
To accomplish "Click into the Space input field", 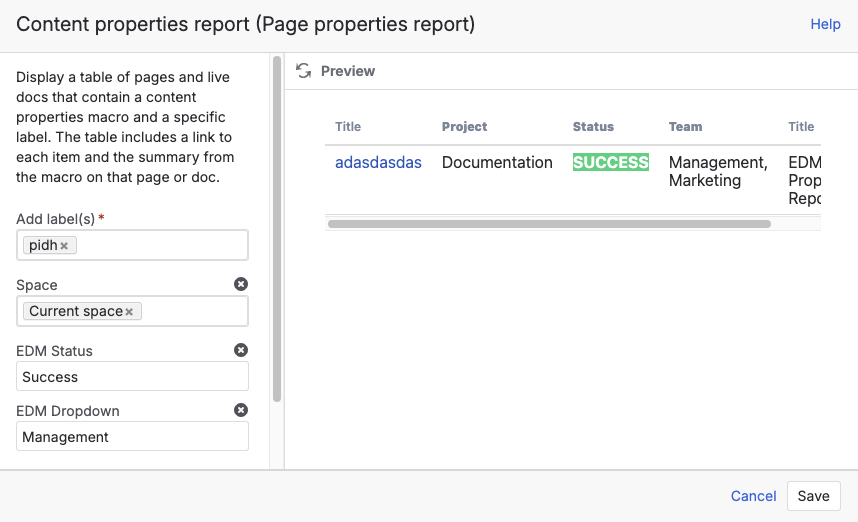I will coord(132,311).
